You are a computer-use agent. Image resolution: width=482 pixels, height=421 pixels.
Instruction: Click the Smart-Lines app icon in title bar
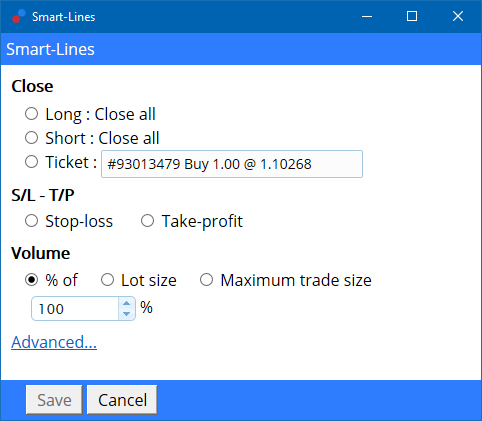point(19,16)
